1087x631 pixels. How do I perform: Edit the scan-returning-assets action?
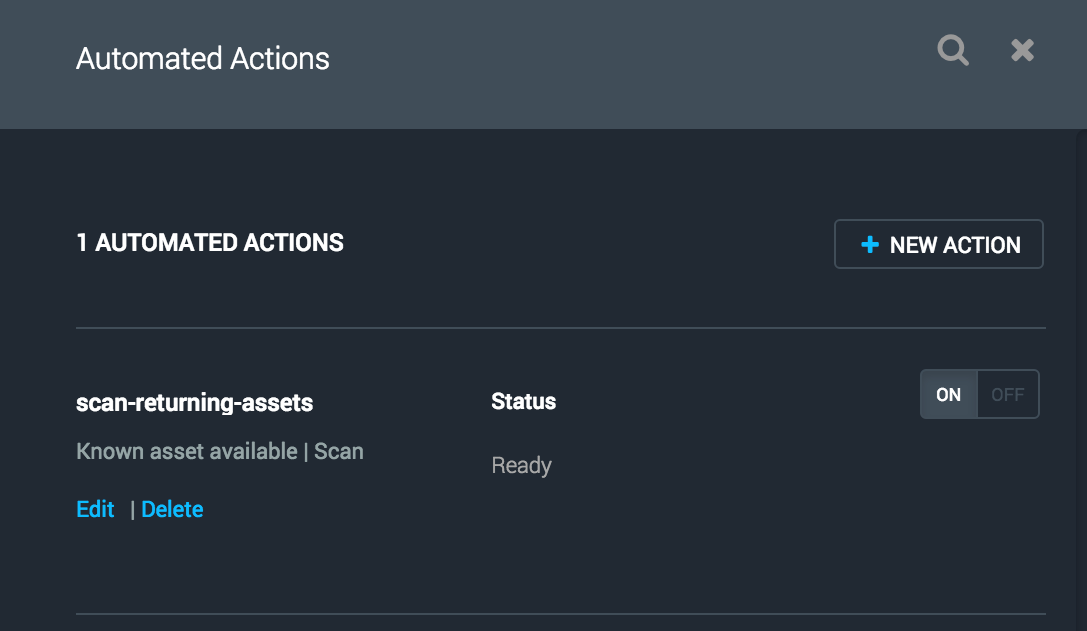pyautogui.click(x=95, y=509)
